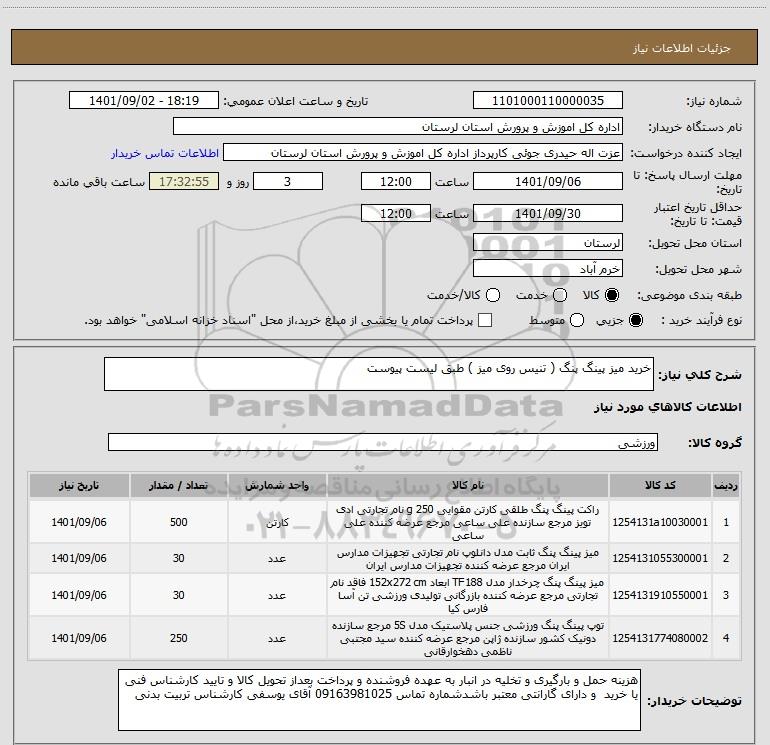
Task: Click the ردیف column header
Action: pos(726,486)
